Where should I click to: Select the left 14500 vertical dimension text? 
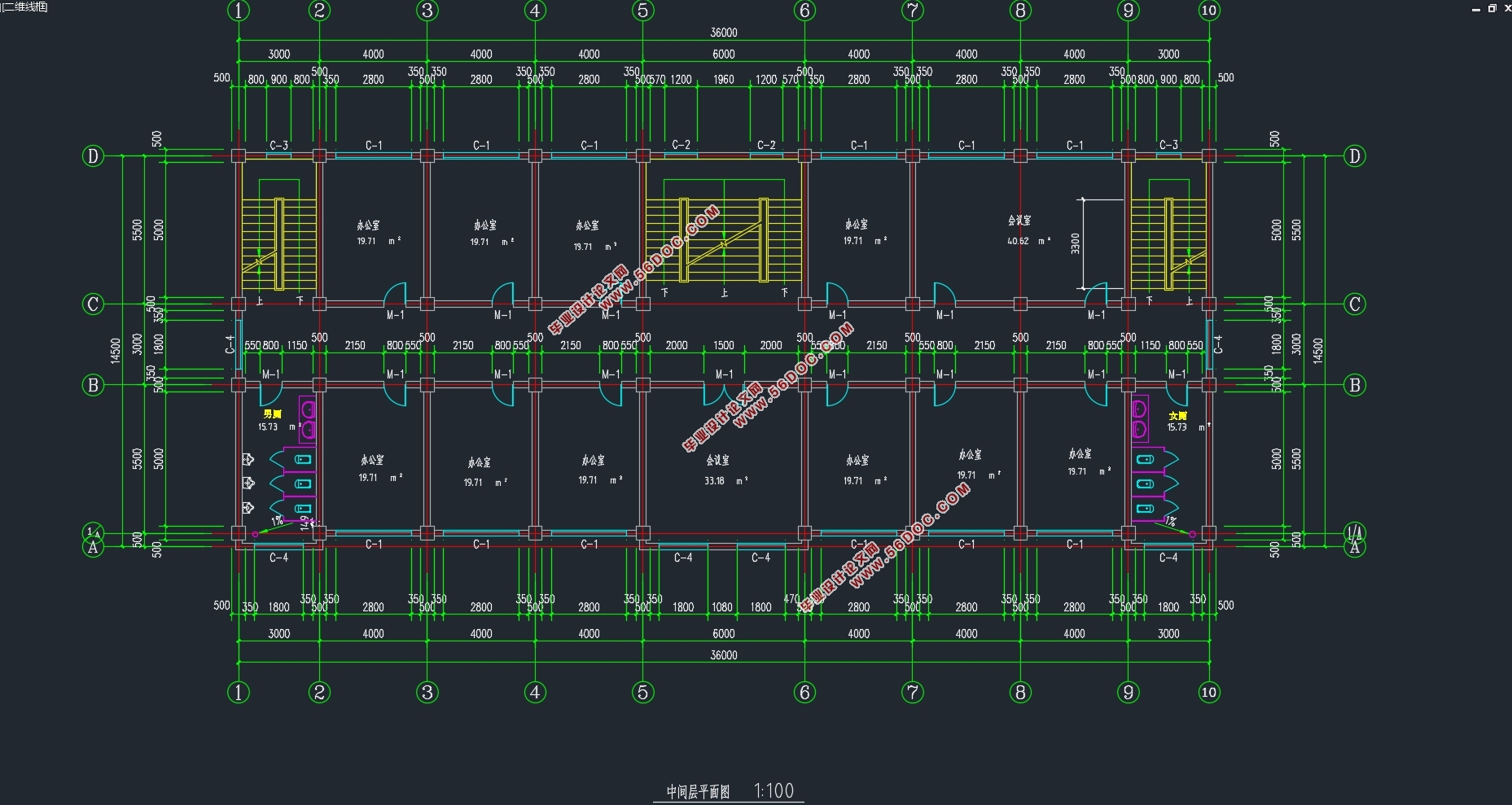pyautogui.click(x=116, y=350)
